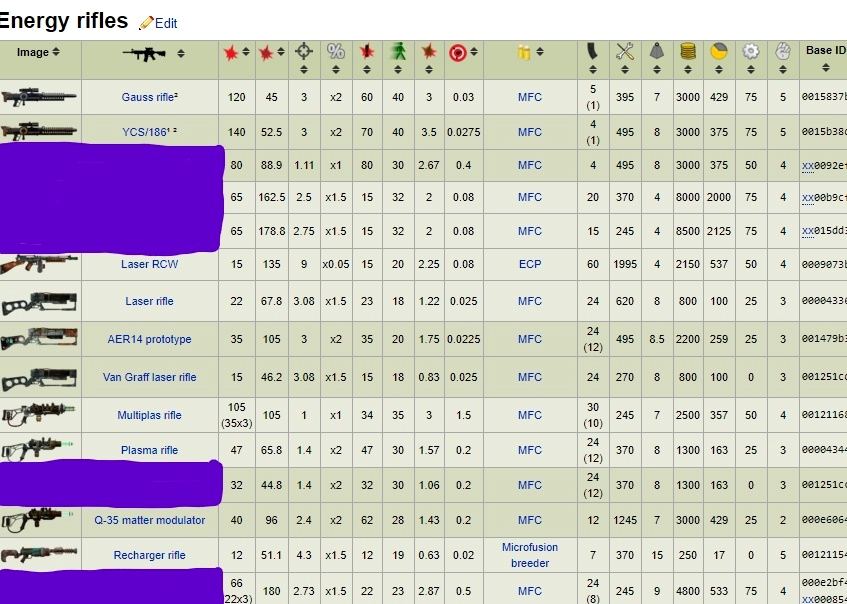847x604 pixels.
Task: Click the Laser RCW weapon thumbnail image
Action: tap(40, 264)
